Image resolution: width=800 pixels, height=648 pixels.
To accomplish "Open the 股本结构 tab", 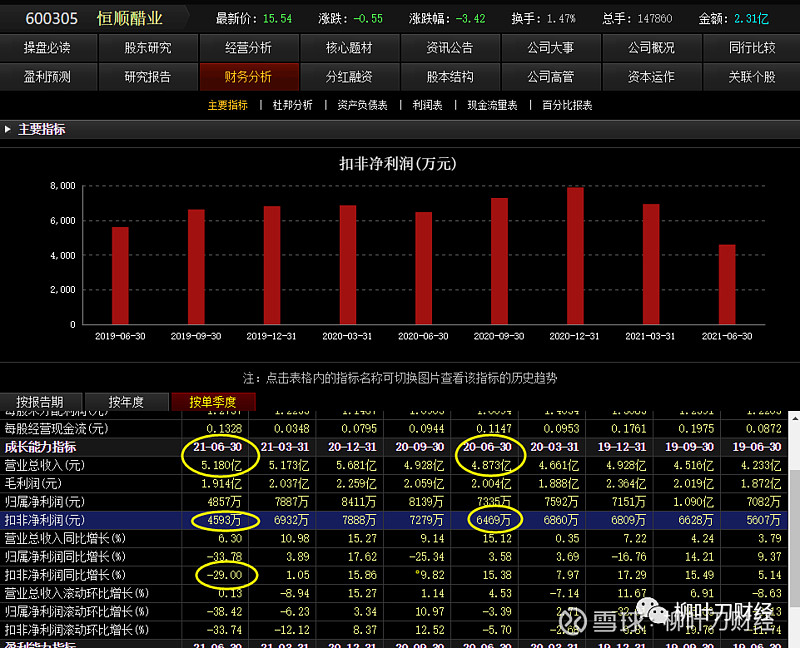I will click(450, 77).
